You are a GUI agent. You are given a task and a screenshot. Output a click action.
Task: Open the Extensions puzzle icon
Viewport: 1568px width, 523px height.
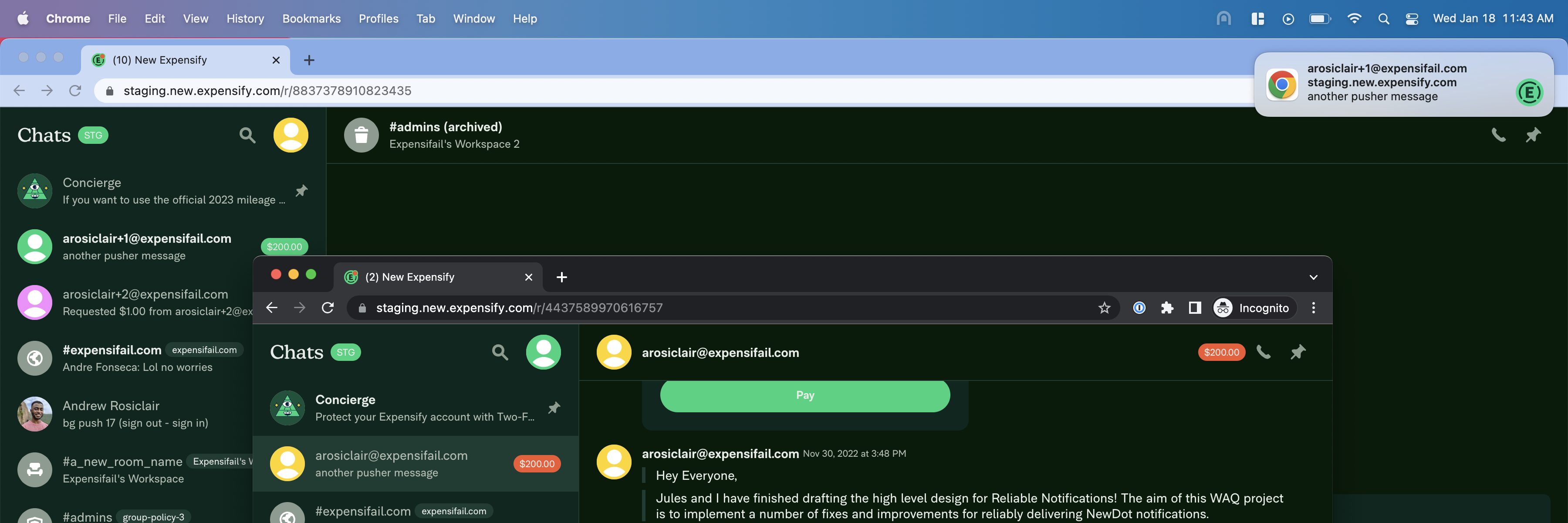[x=1167, y=308]
